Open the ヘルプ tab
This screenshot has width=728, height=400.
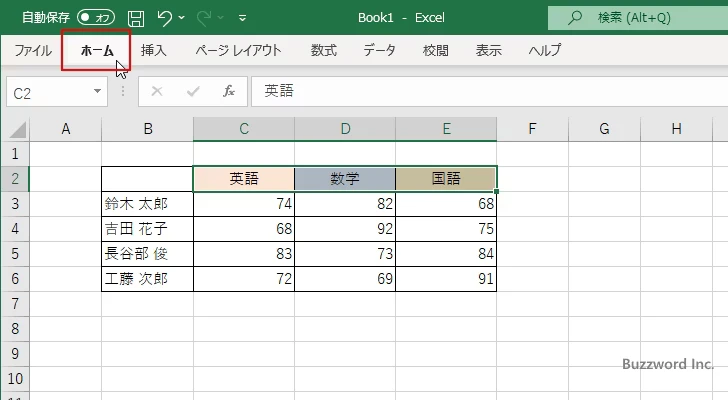[x=544, y=50]
